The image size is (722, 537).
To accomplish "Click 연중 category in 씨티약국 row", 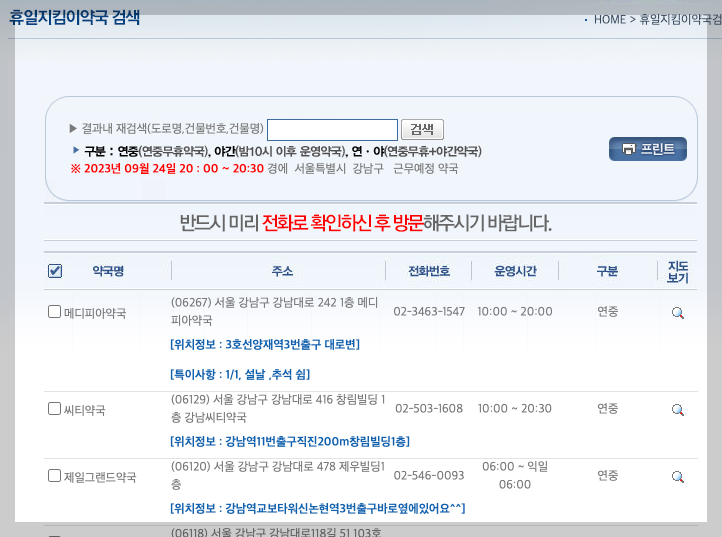I will pyautogui.click(x=607, y=408).
